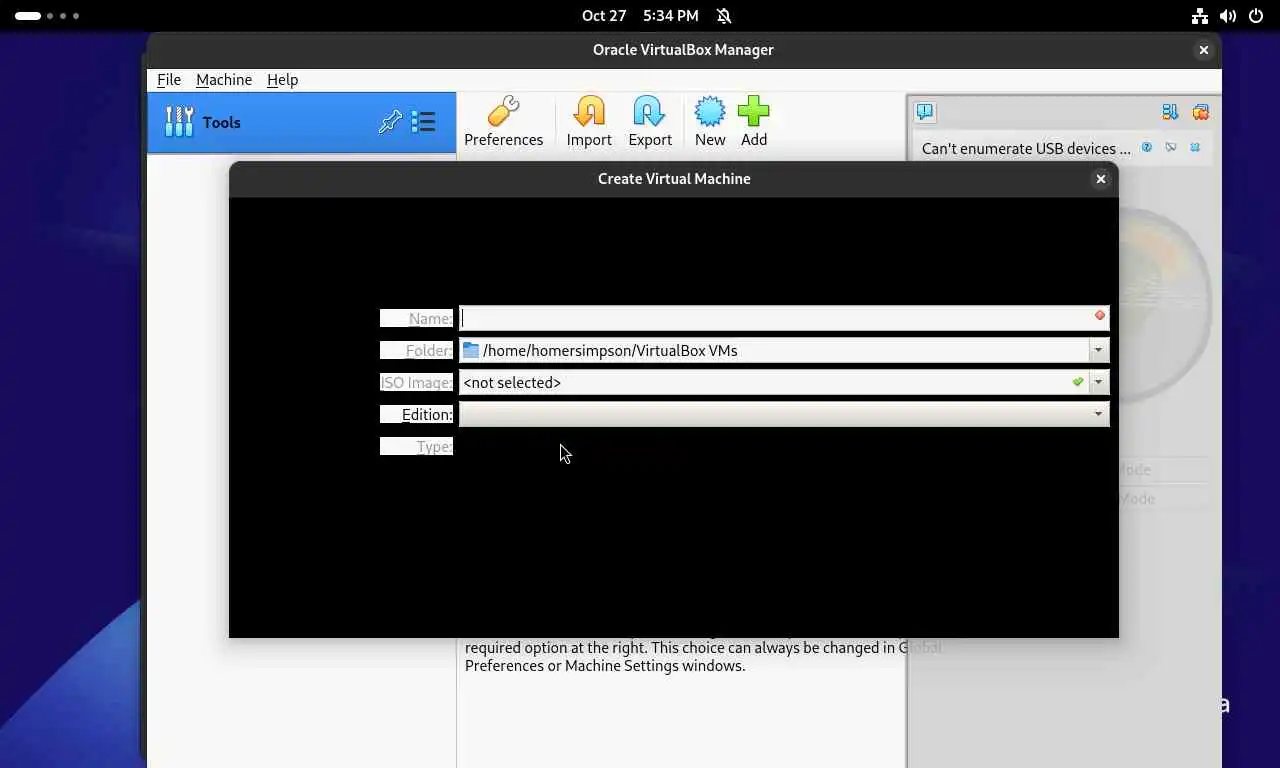This screenshot has height=768, width=1280.
Task: Click the network icon in top bar
Action: pos(1200,16)
